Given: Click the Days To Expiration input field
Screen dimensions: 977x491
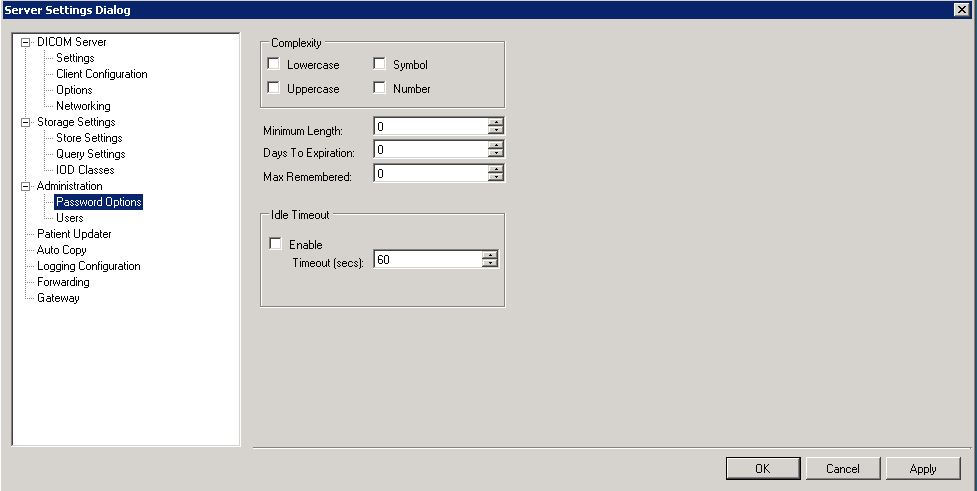Looking at the screenshot, I should point(431,150).
